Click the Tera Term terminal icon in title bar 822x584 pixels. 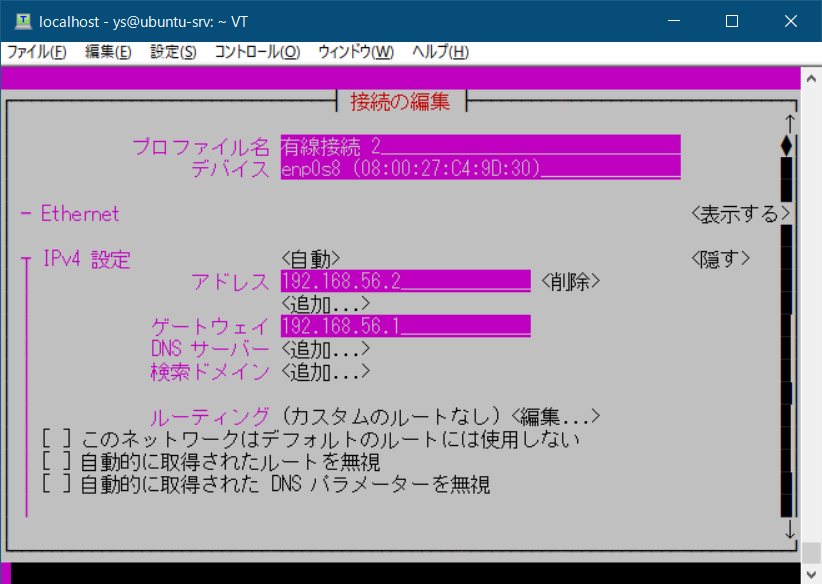point(21,21)
